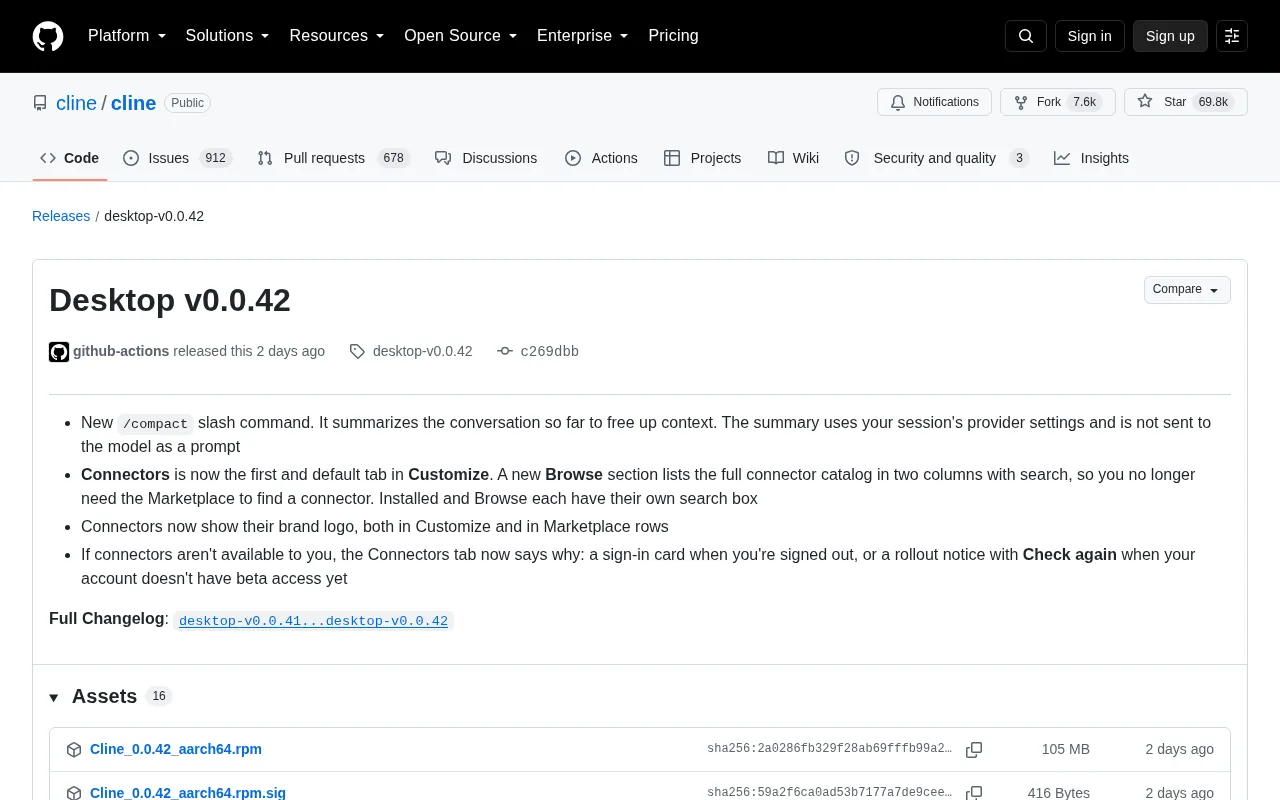Open the desktop-v0.0.42 tag link

(x=422, y=351)
